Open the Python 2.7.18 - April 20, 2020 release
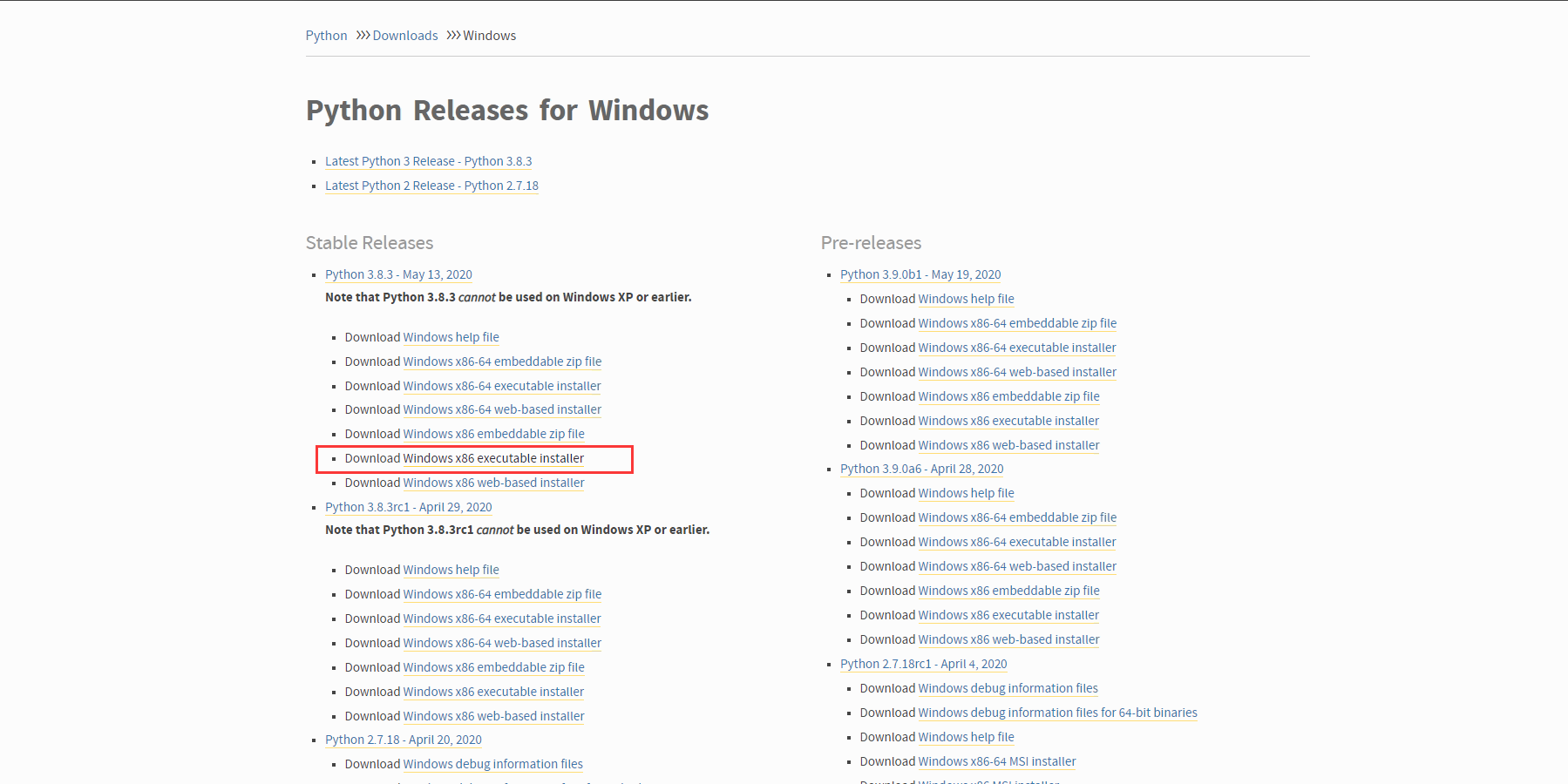1568x784 pixels. click(x=404, y=740)
